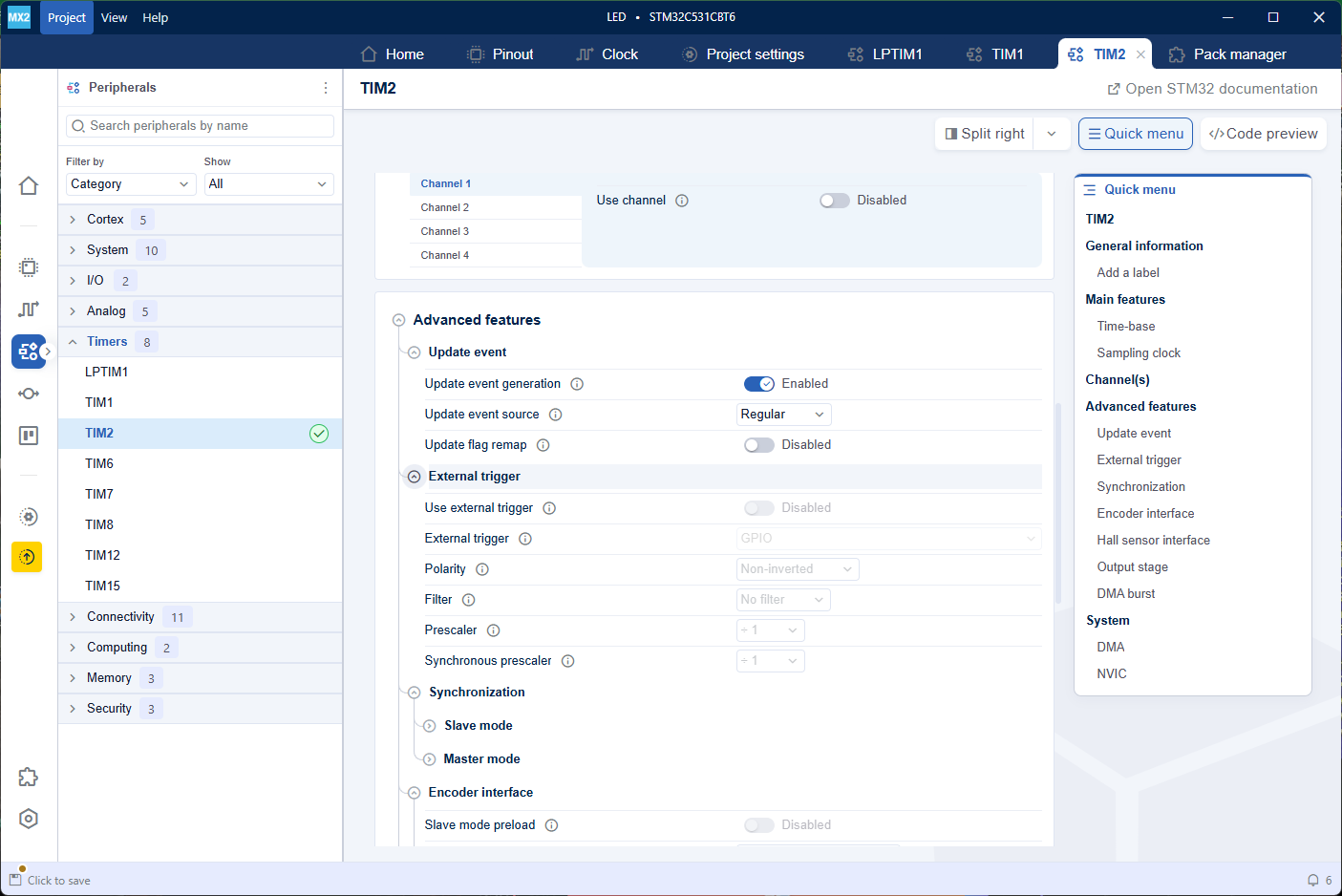Open STM32 documentation link
This screenshot has width=1342, height=896.
pyautogui.click(x=1212, y=89)
